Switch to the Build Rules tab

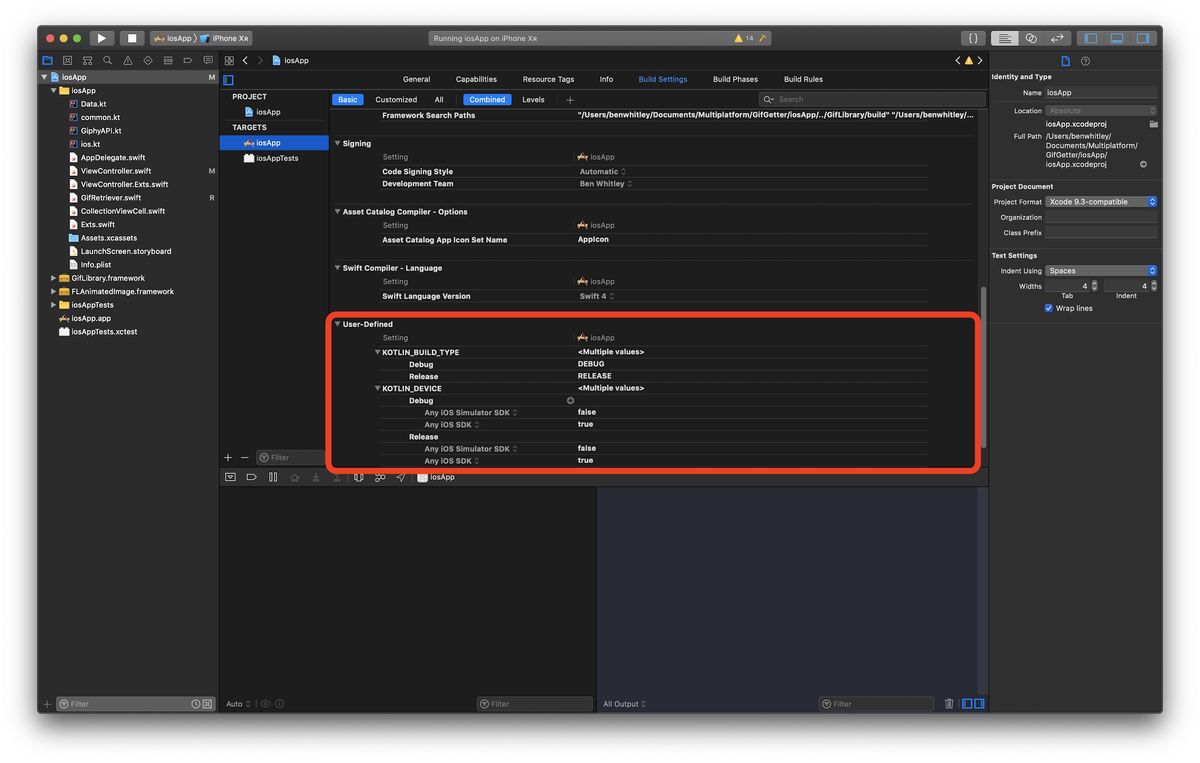click(x=805, y=79)
